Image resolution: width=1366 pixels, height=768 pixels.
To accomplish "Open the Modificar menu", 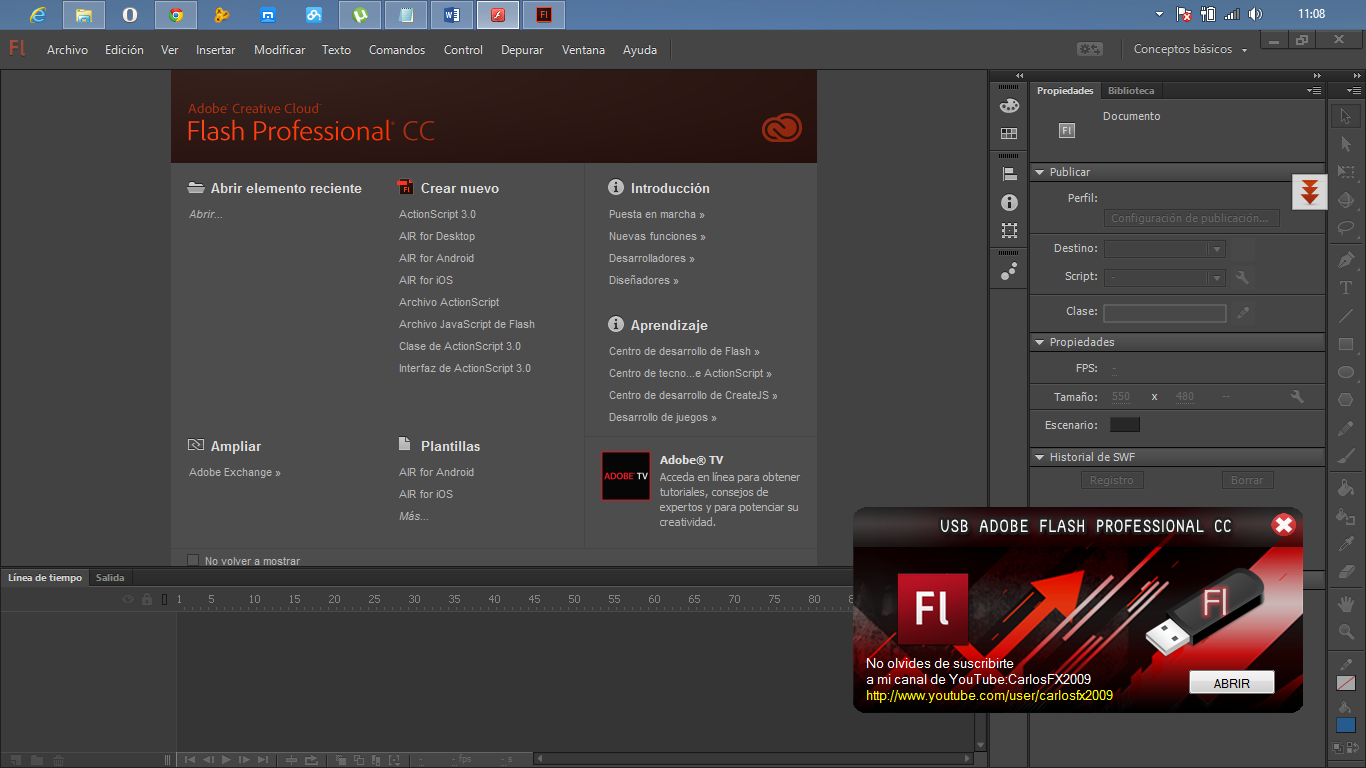I will click(x=280, y=50).
